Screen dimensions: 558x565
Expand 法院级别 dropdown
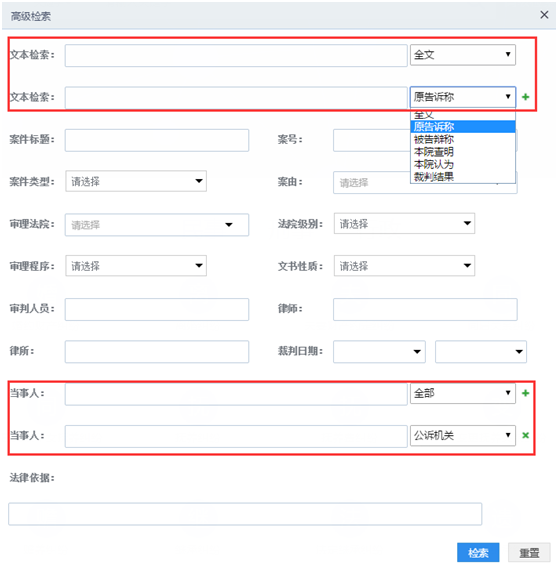pos(404,224)
